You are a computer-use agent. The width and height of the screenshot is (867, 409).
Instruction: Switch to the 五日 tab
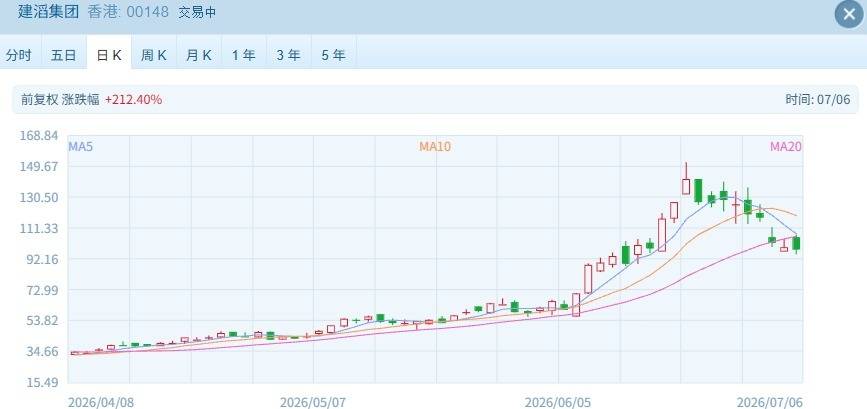point(64,55)
